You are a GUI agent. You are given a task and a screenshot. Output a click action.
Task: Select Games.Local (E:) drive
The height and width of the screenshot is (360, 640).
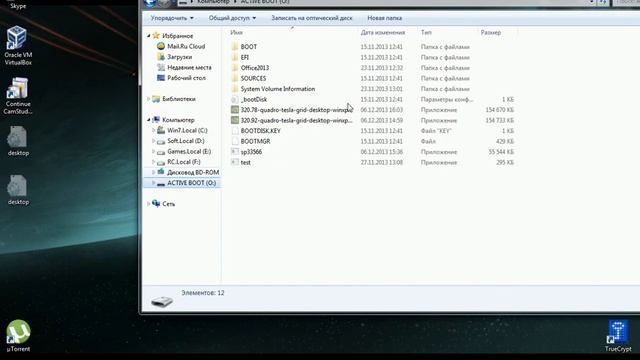tap(189, 151)
